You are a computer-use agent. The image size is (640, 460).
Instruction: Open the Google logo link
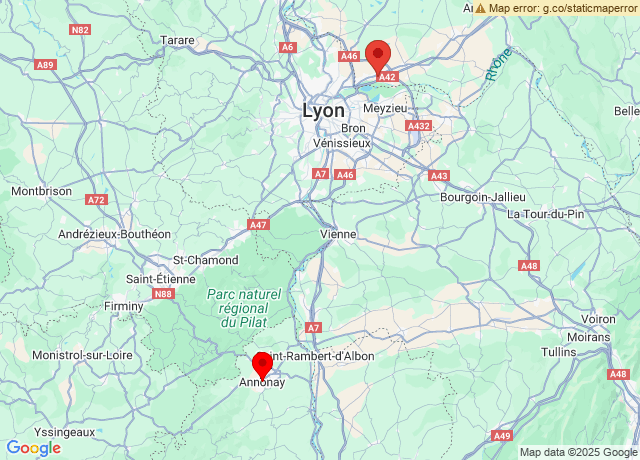(34, 448)
